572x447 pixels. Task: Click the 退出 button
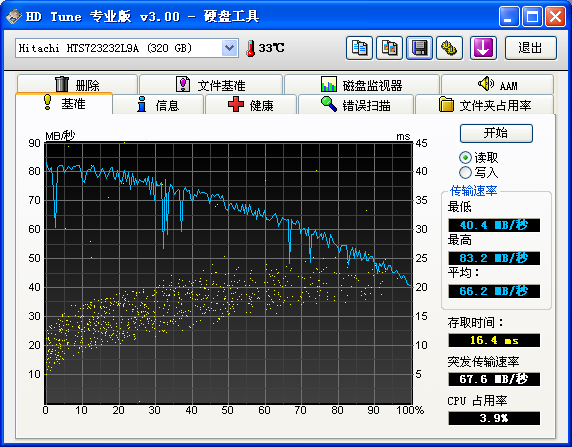pos(531,48)
